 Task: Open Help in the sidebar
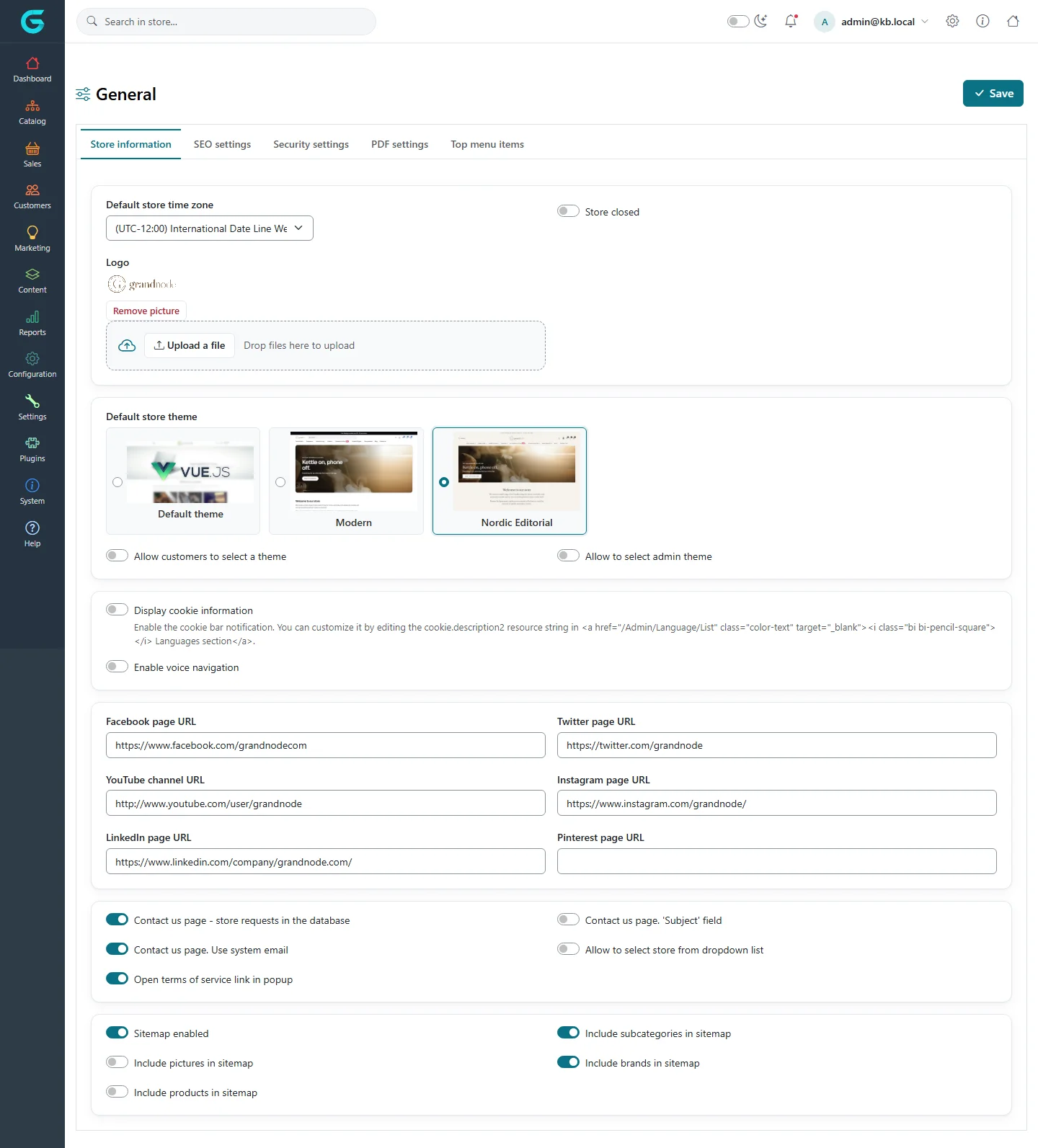tap(32, 535)
